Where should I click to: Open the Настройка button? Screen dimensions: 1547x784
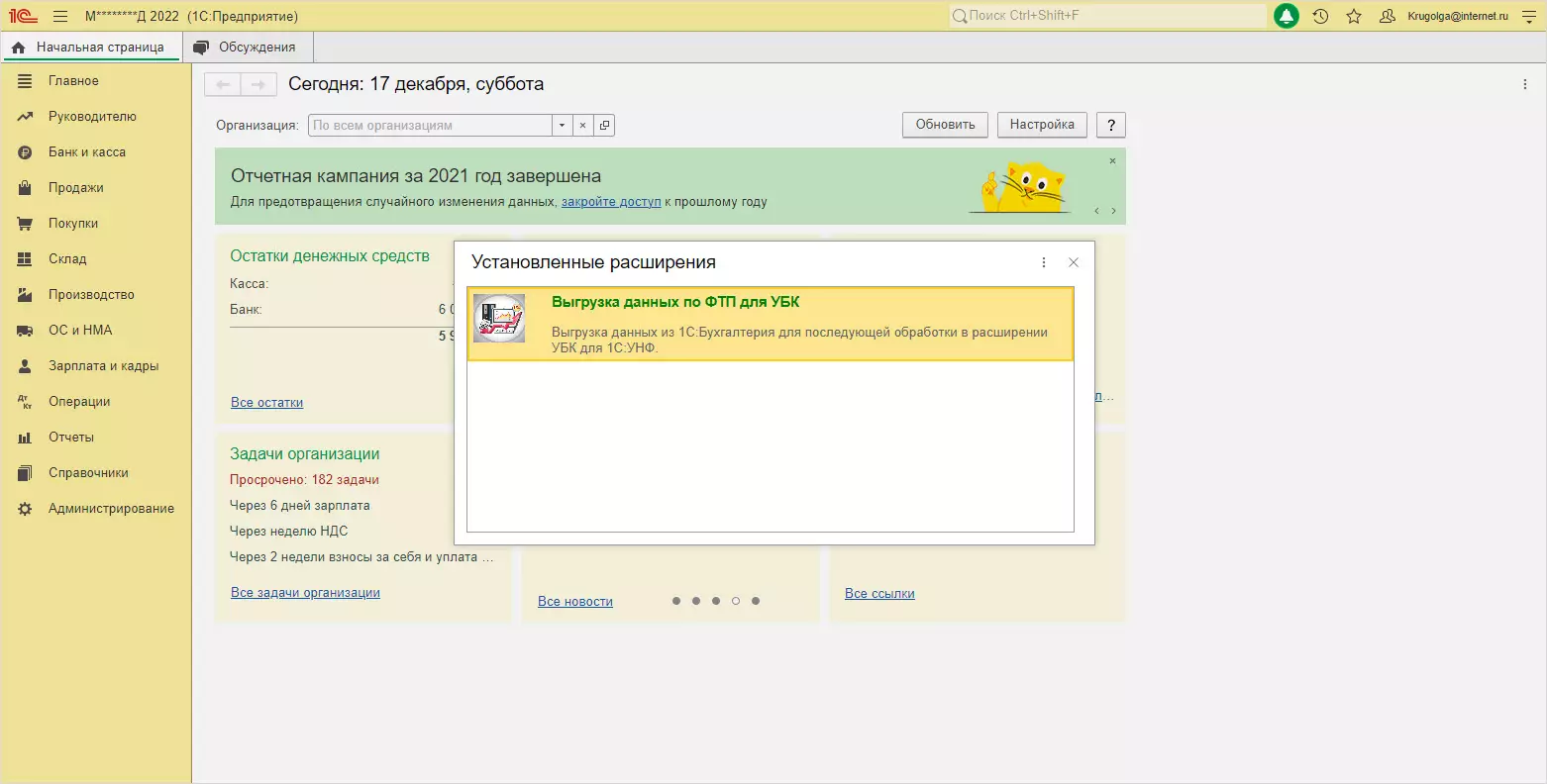click(1042, 125)
